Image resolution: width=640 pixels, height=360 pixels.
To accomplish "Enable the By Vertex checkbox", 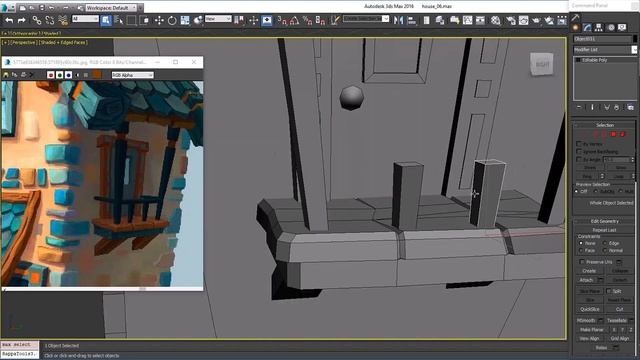I will [579, 144].
